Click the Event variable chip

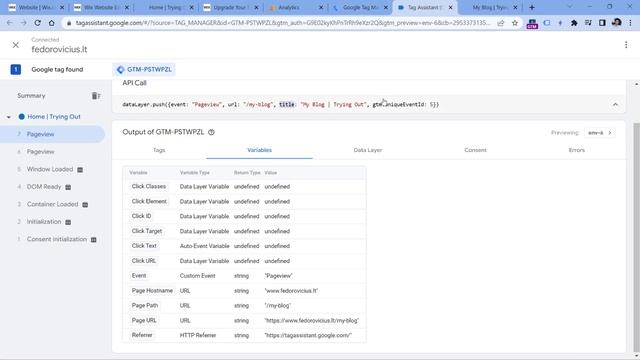click(x=139, y=276)
